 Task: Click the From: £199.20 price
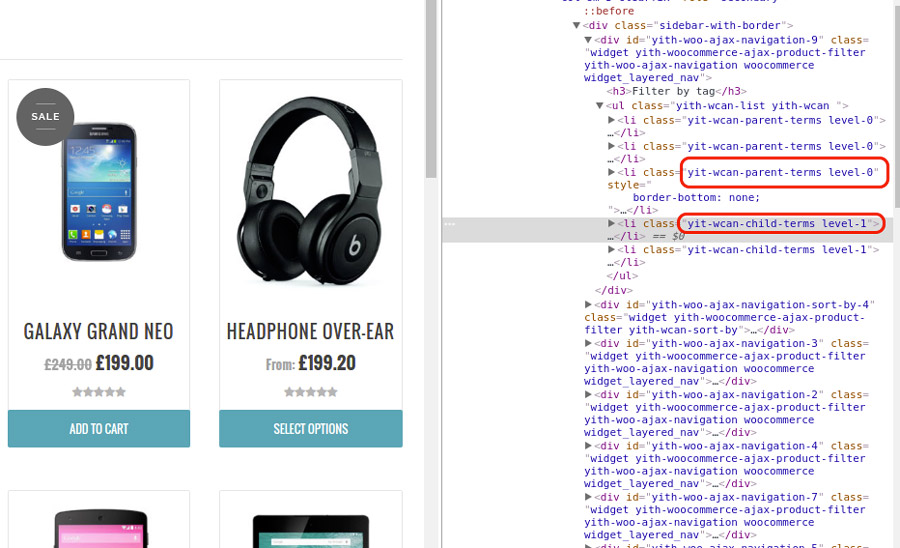tap(311, 363)
